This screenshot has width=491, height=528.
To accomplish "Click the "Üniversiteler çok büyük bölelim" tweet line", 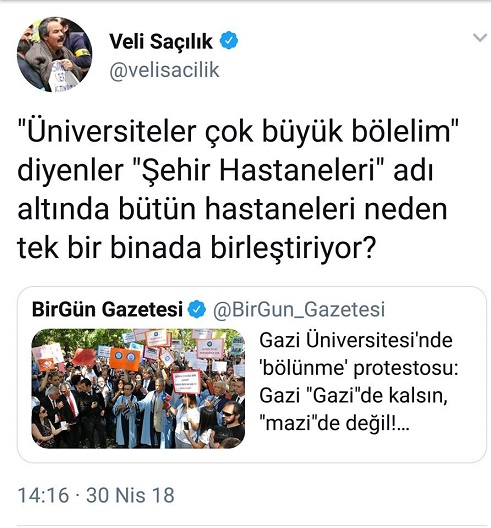I will pyautogui.click(x=238, y=131).
